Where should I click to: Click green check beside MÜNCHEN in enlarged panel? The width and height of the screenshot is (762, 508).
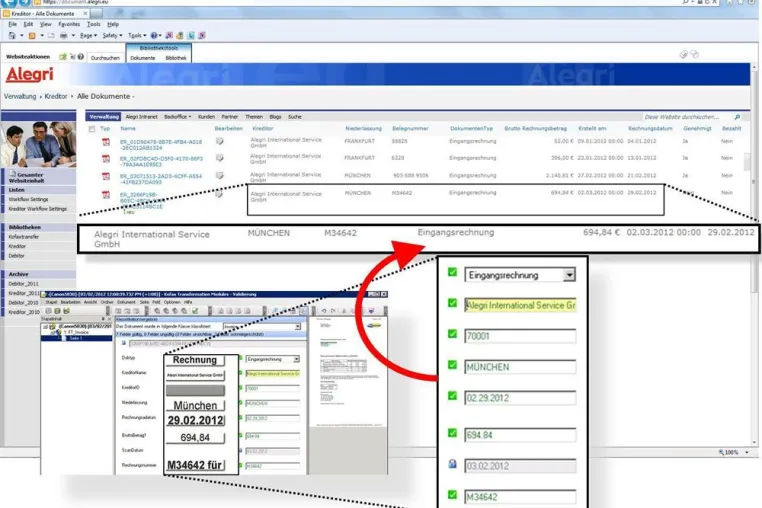point(452,365)
